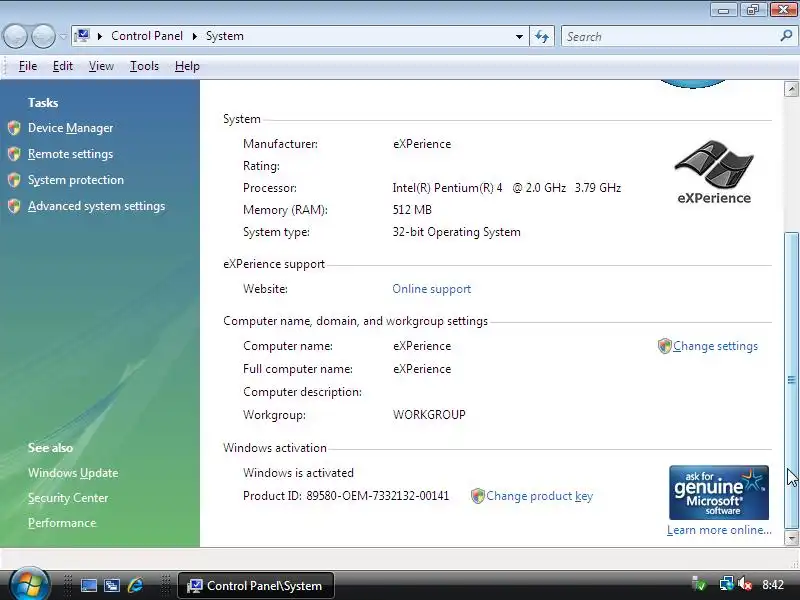The height and width of the screenshot is (600, 800).
Task: Click Switch between windows Quick Launch icon
Action: (112, 586)
